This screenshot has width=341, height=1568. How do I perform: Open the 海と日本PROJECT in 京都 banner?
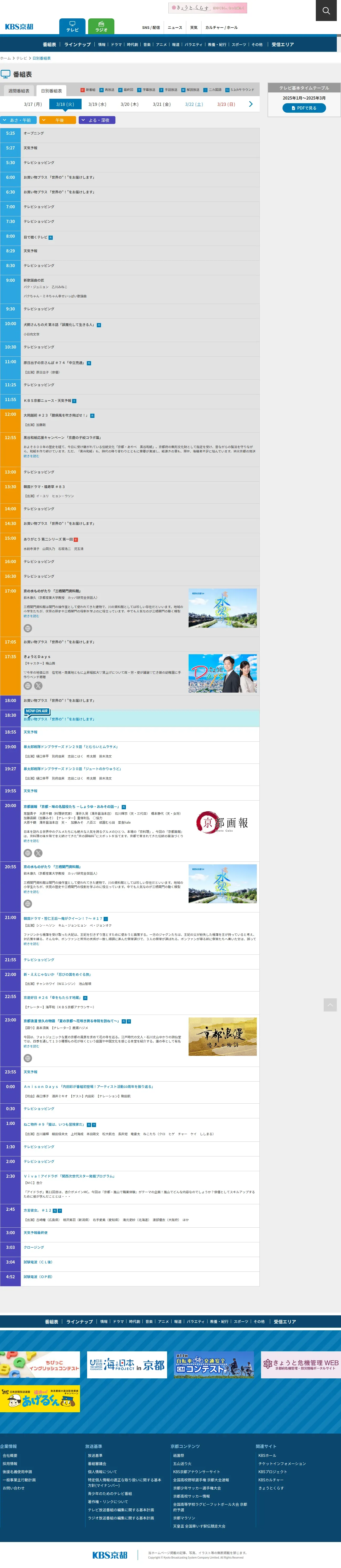pyautogui.click(x=127, y=1365)
